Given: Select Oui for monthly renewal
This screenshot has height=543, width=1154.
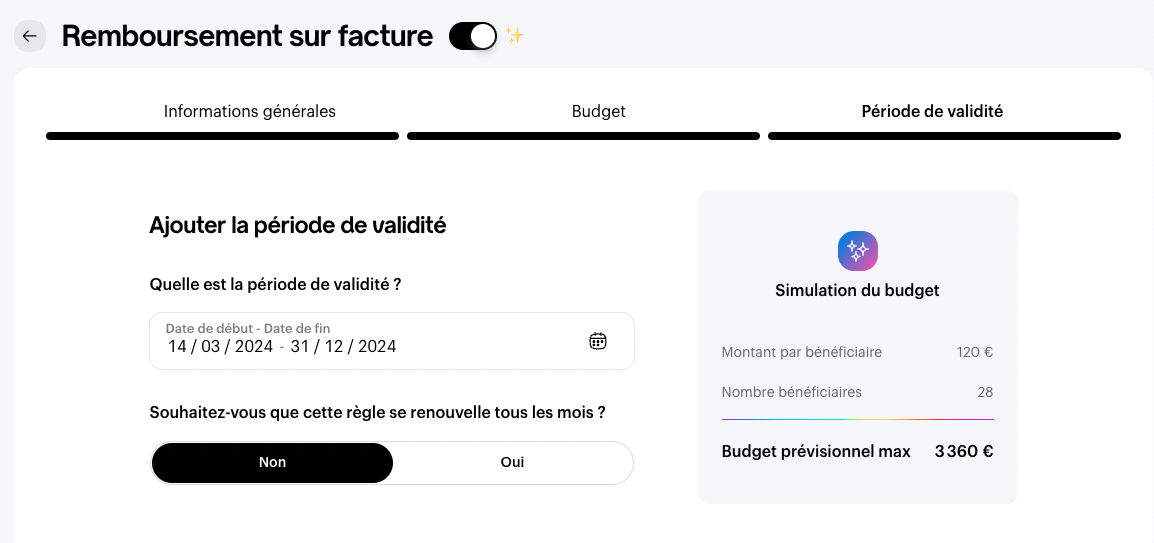Looking at the screenshot, I should (512, 463).
